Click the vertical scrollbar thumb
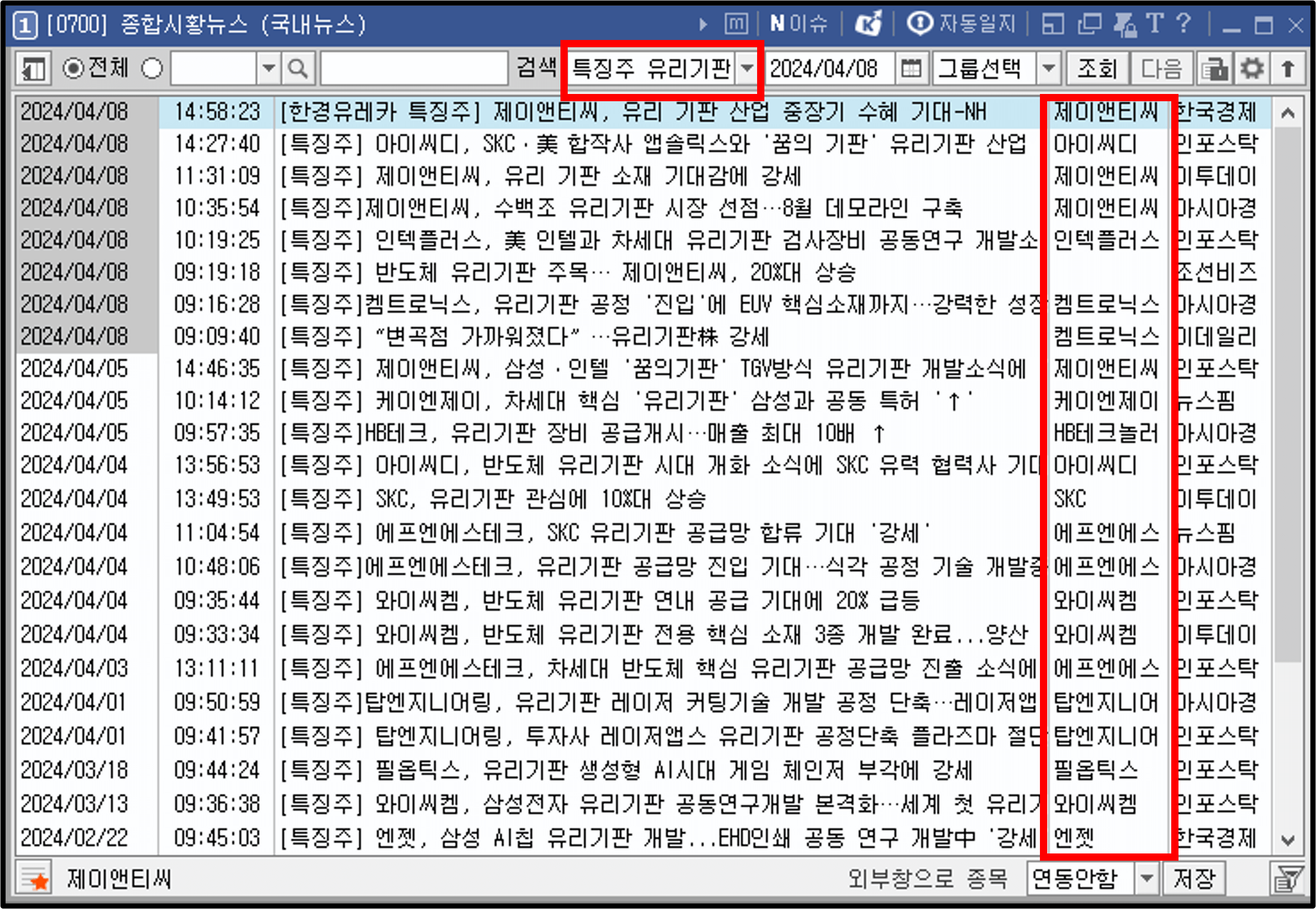This screenshot has width=1316, height=909. [1288, 395]
